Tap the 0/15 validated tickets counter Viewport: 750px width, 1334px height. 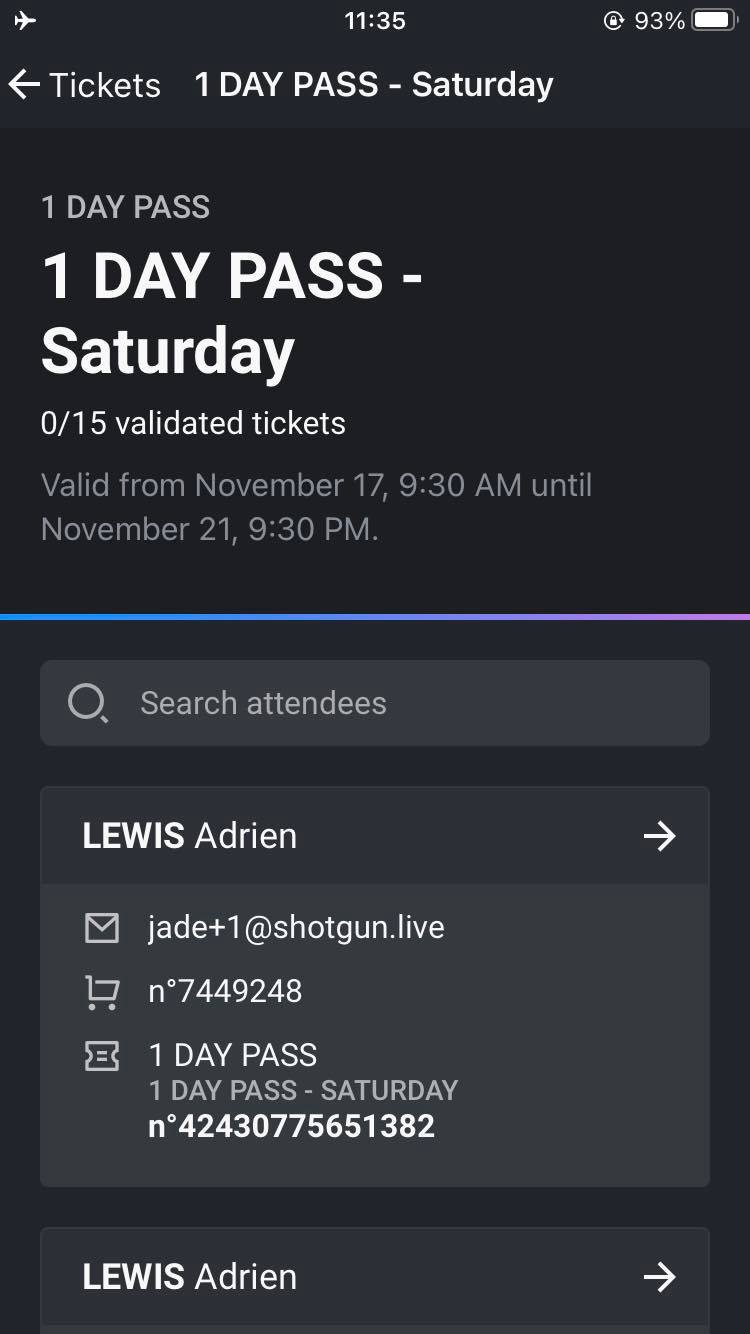pos(193,423)
